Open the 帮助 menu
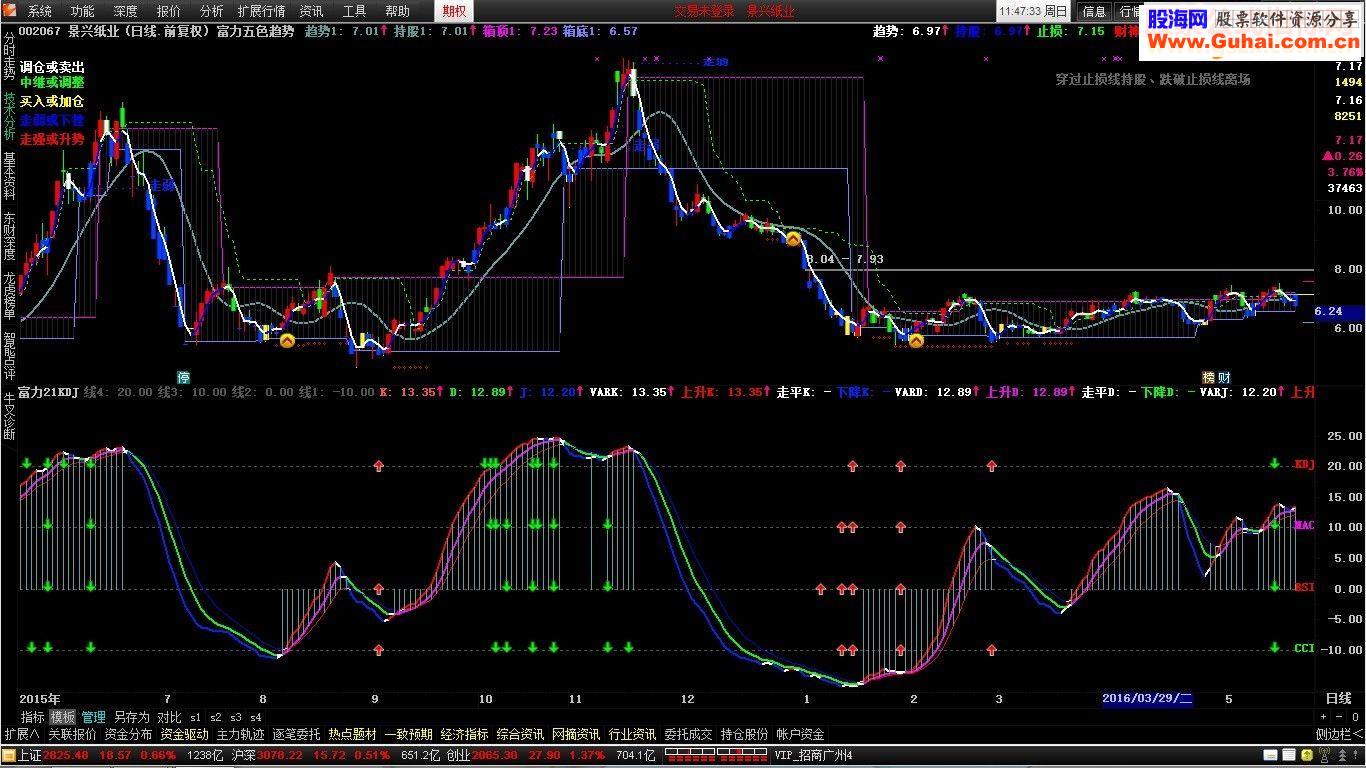Screen dimensions: 1366x768 397,11
